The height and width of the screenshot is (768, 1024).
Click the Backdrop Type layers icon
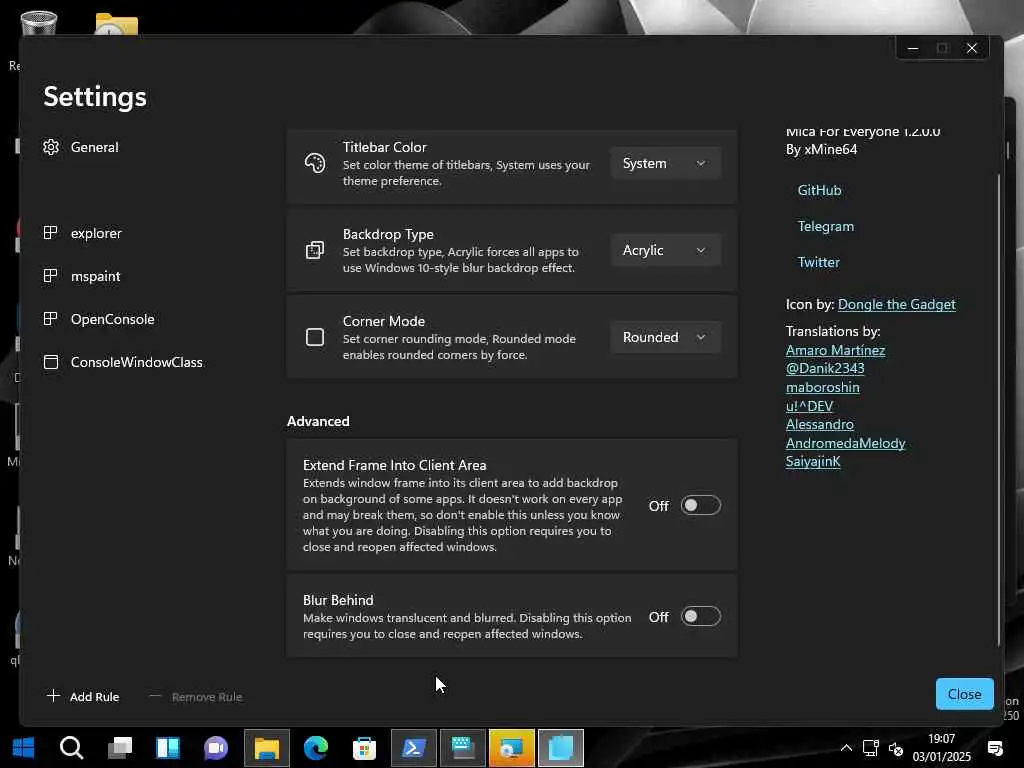click(x=315, y=250)
